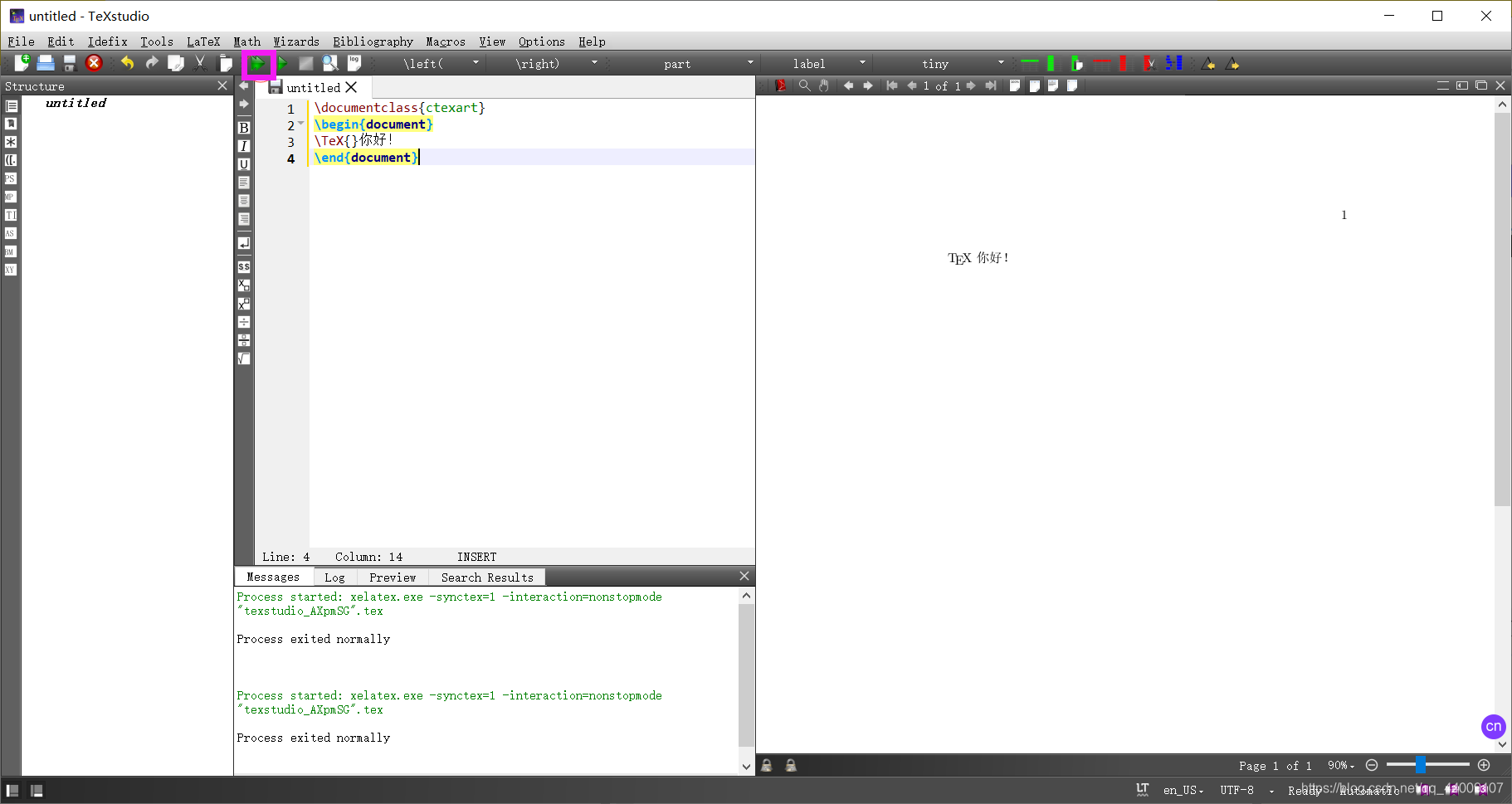Zoom in the PDF with the plus button

pos(1484,765)
